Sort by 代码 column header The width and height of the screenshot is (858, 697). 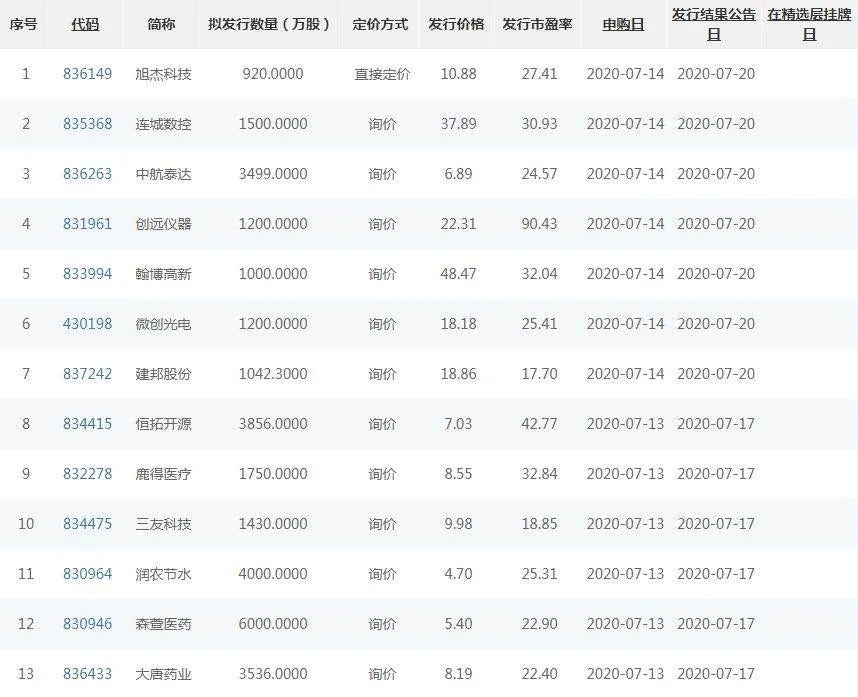[x=85, y=25]
